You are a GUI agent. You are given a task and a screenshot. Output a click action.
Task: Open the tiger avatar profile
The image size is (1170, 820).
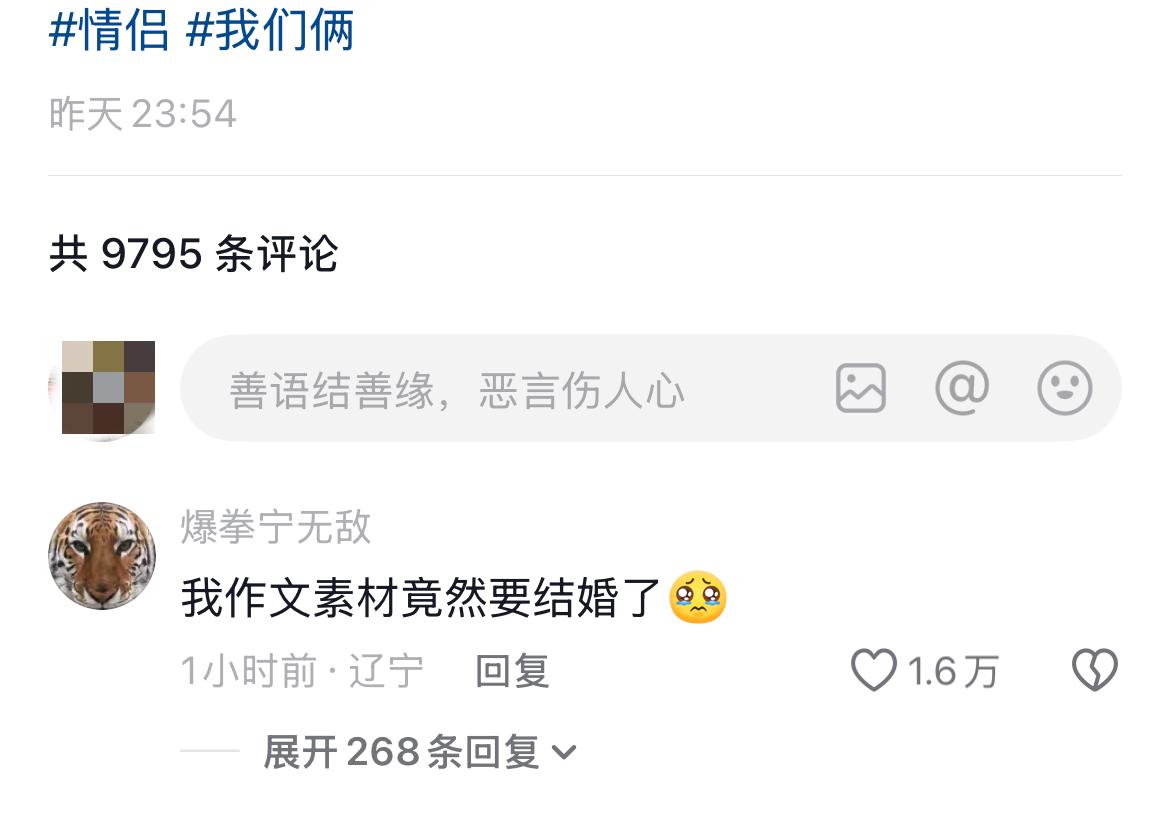click(x=102, y=556)
